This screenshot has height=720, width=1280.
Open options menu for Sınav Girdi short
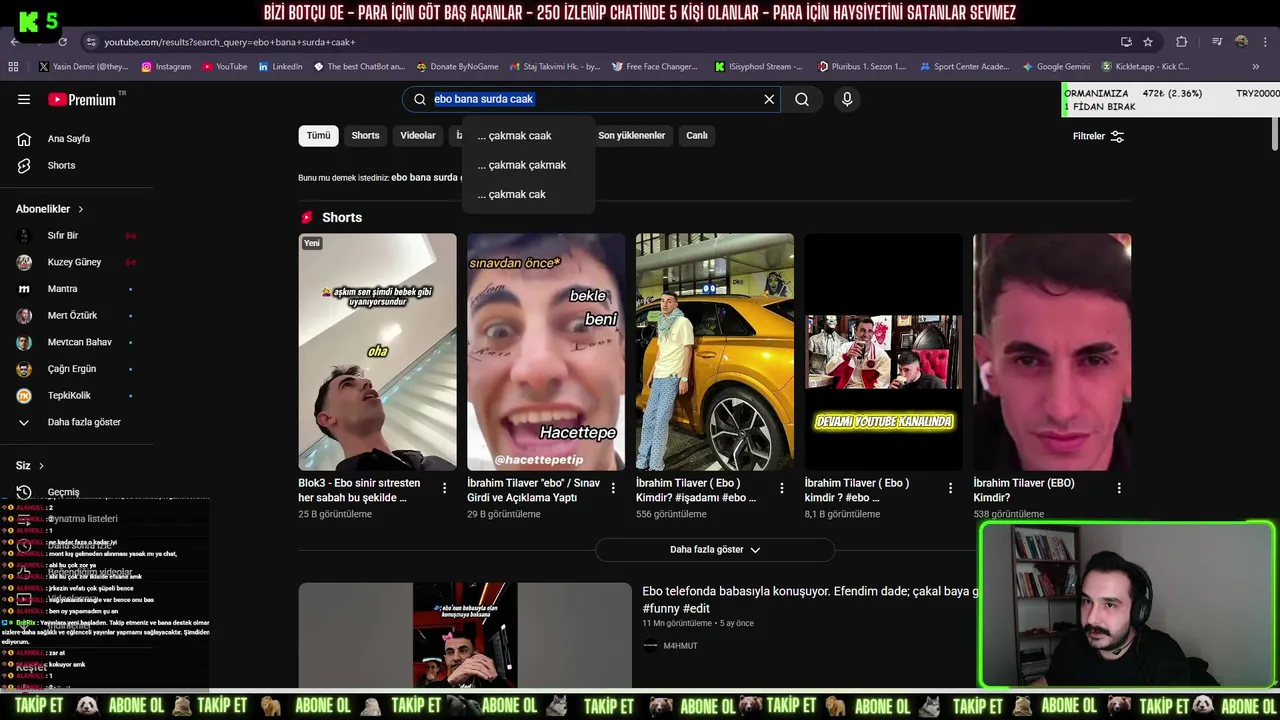(x=613, y=488)
